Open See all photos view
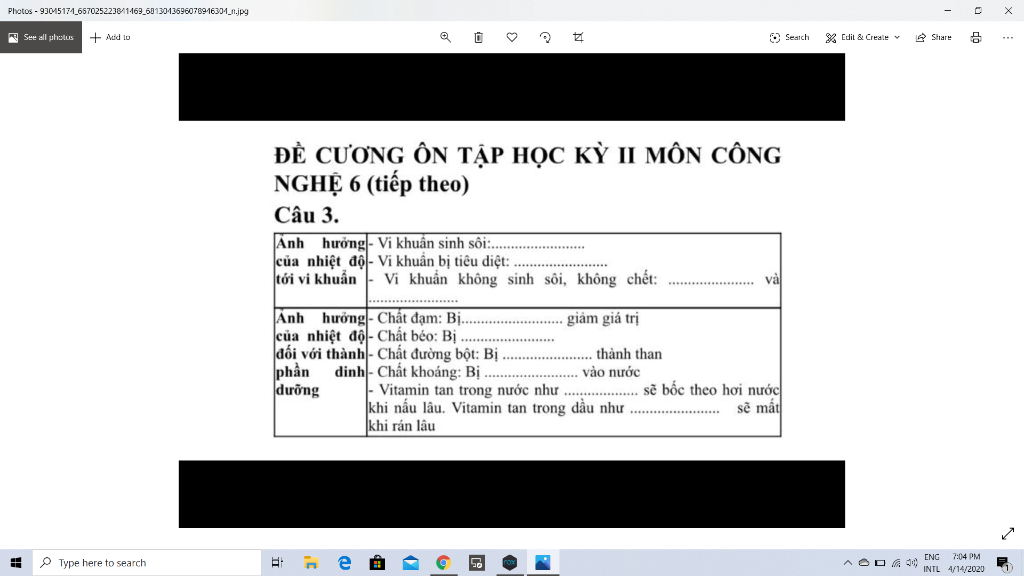1024x576 pixels. [x=40, y=37]
